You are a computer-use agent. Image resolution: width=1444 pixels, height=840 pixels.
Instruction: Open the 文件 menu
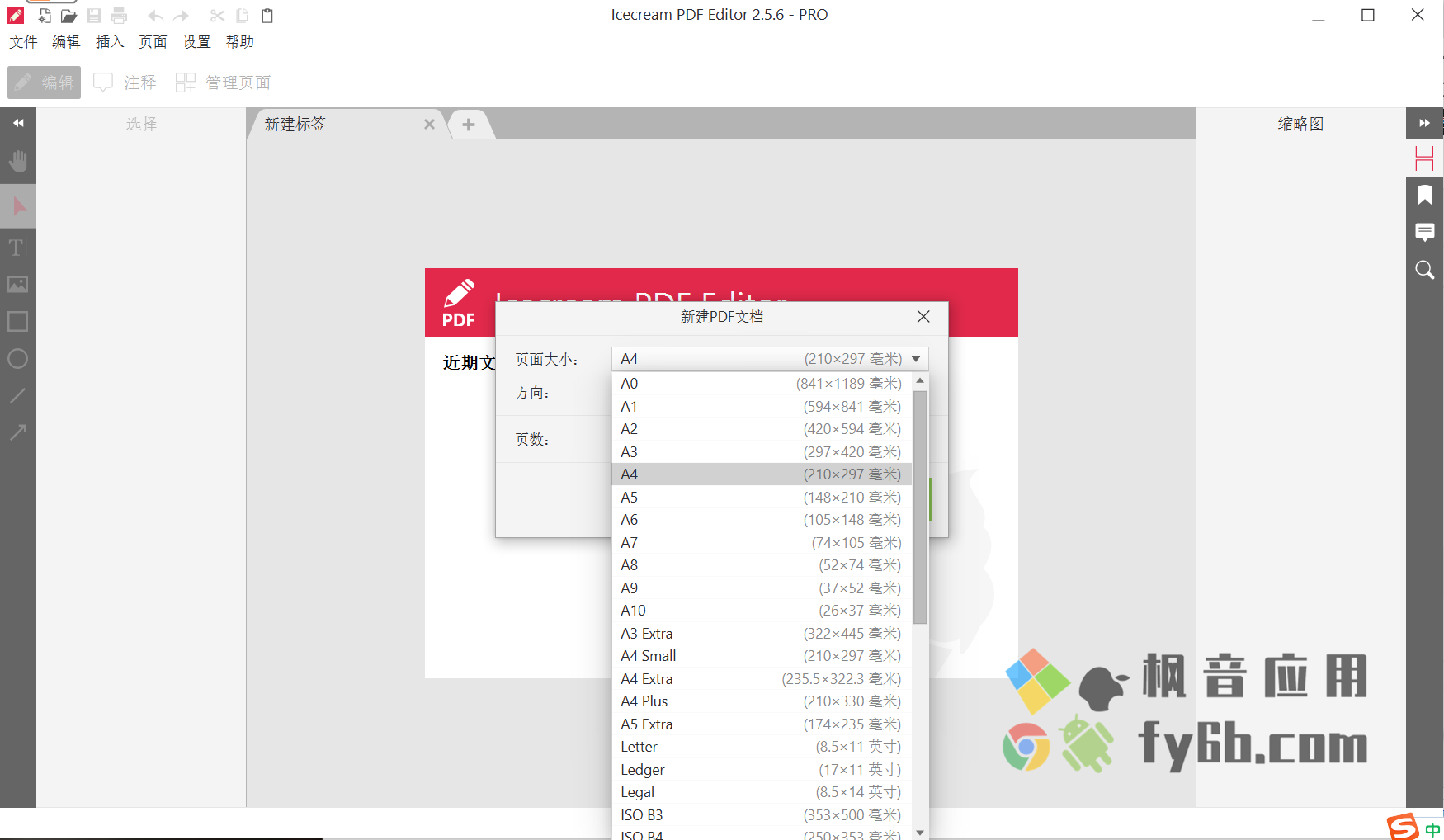tap(23, 42)
